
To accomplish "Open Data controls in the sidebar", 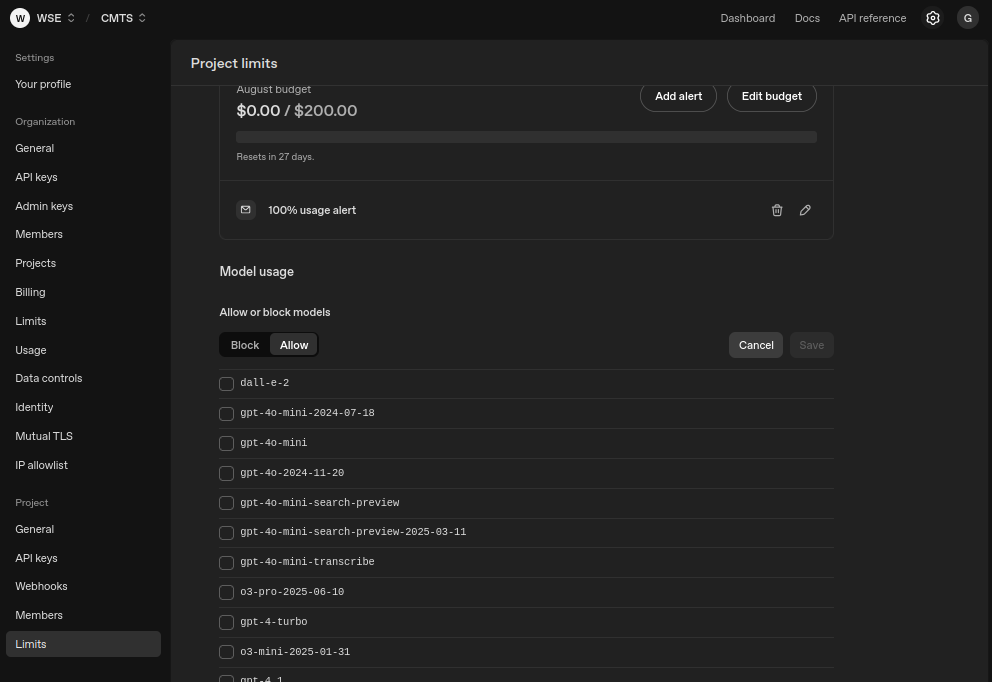I will [48, 378].
